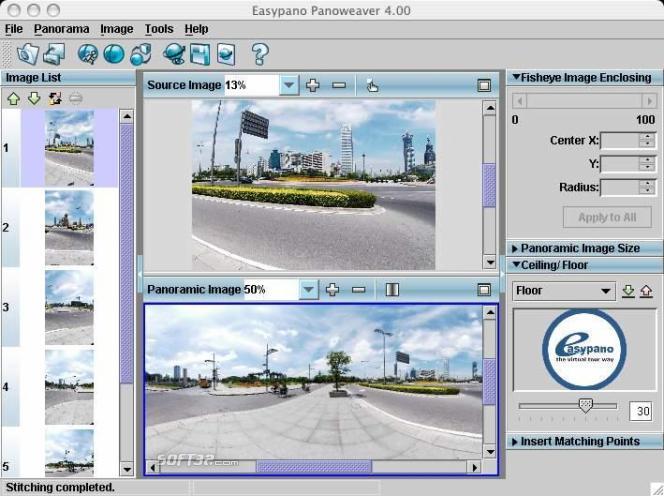This screenshot has width=664, height=496.
Task: Move image down with green down arrow
Action: click(x=34, y=99)
